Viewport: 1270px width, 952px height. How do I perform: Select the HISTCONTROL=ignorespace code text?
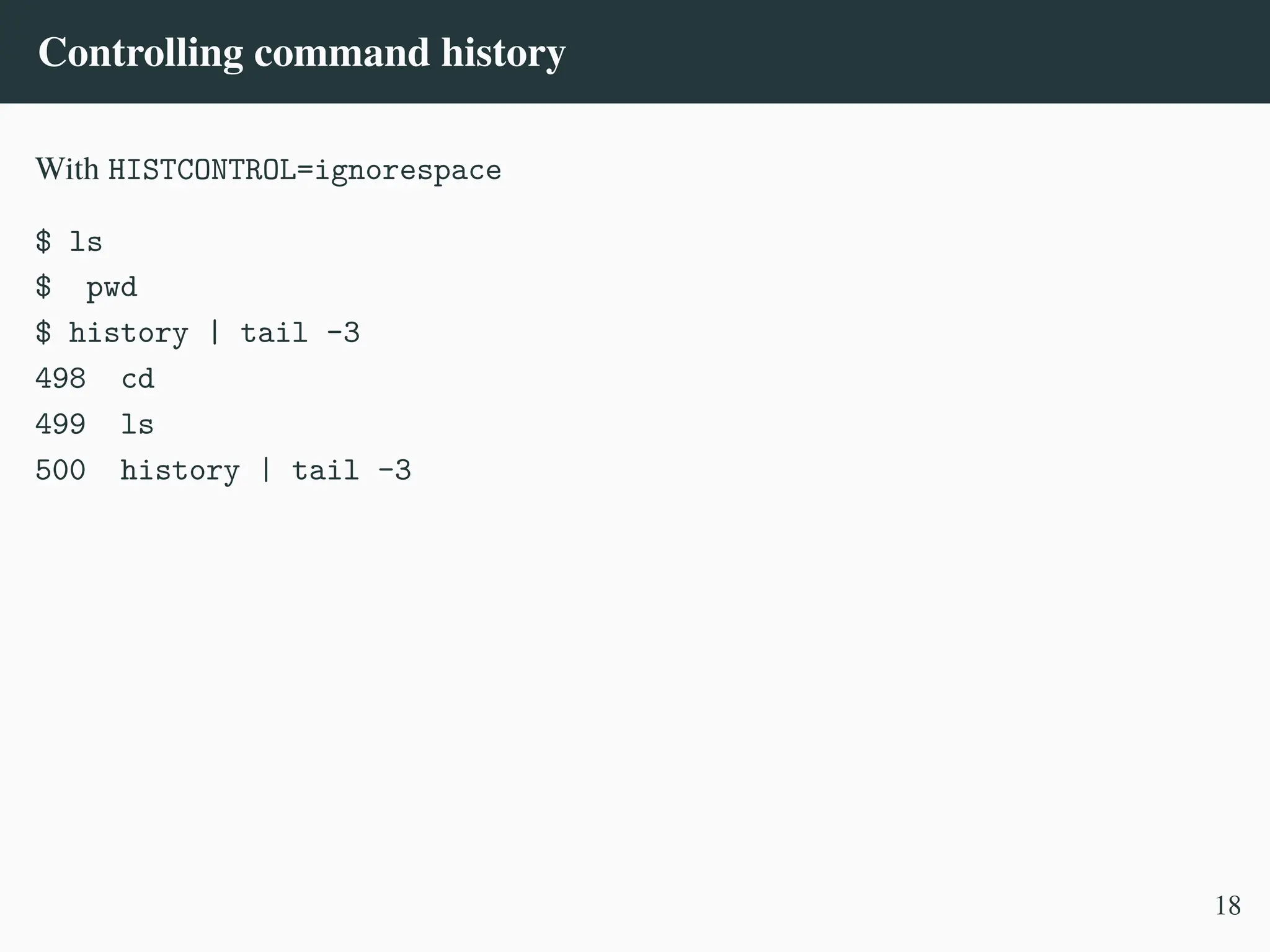(x=304, y=170)
